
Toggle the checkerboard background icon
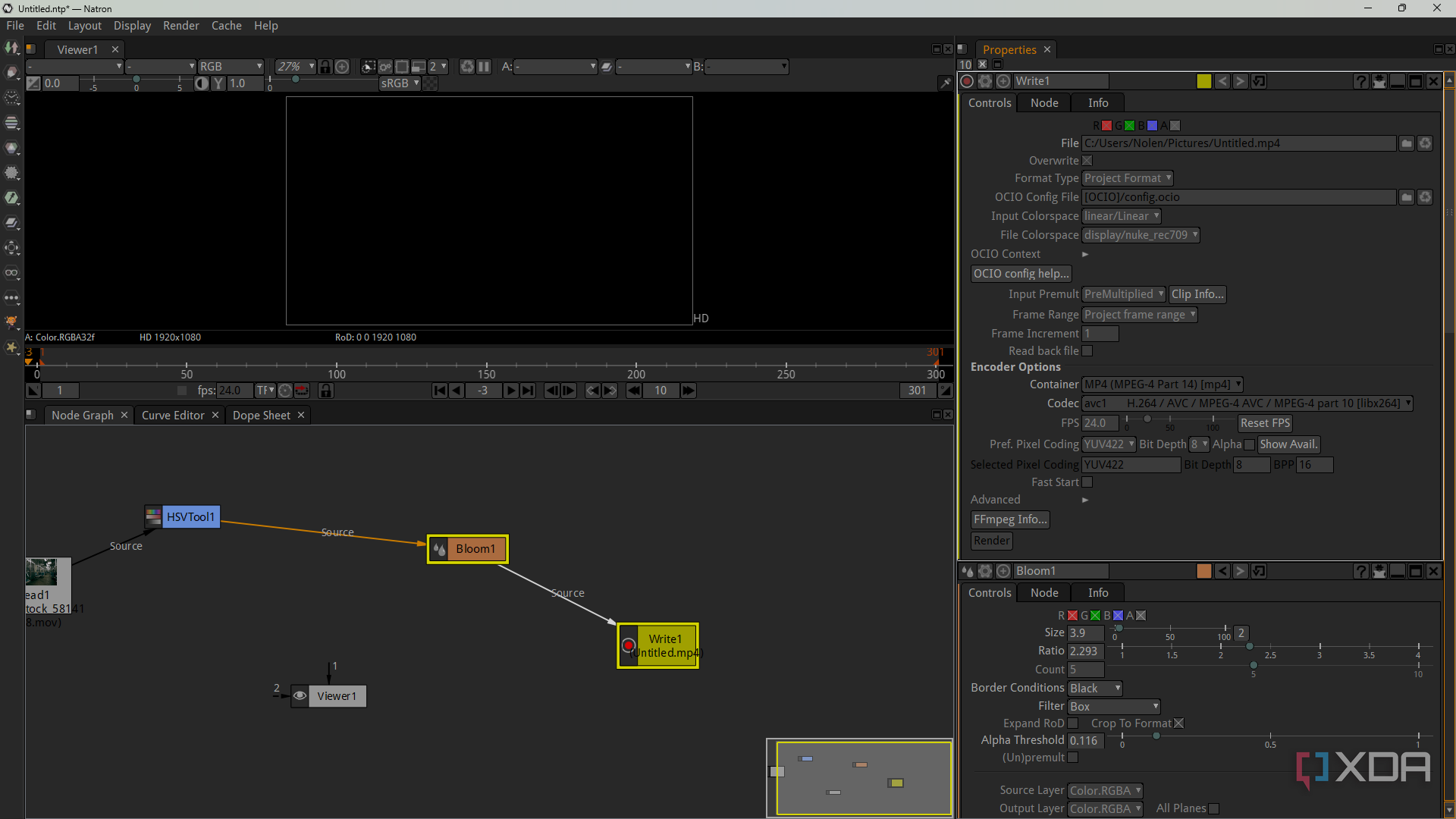point(430,83)
